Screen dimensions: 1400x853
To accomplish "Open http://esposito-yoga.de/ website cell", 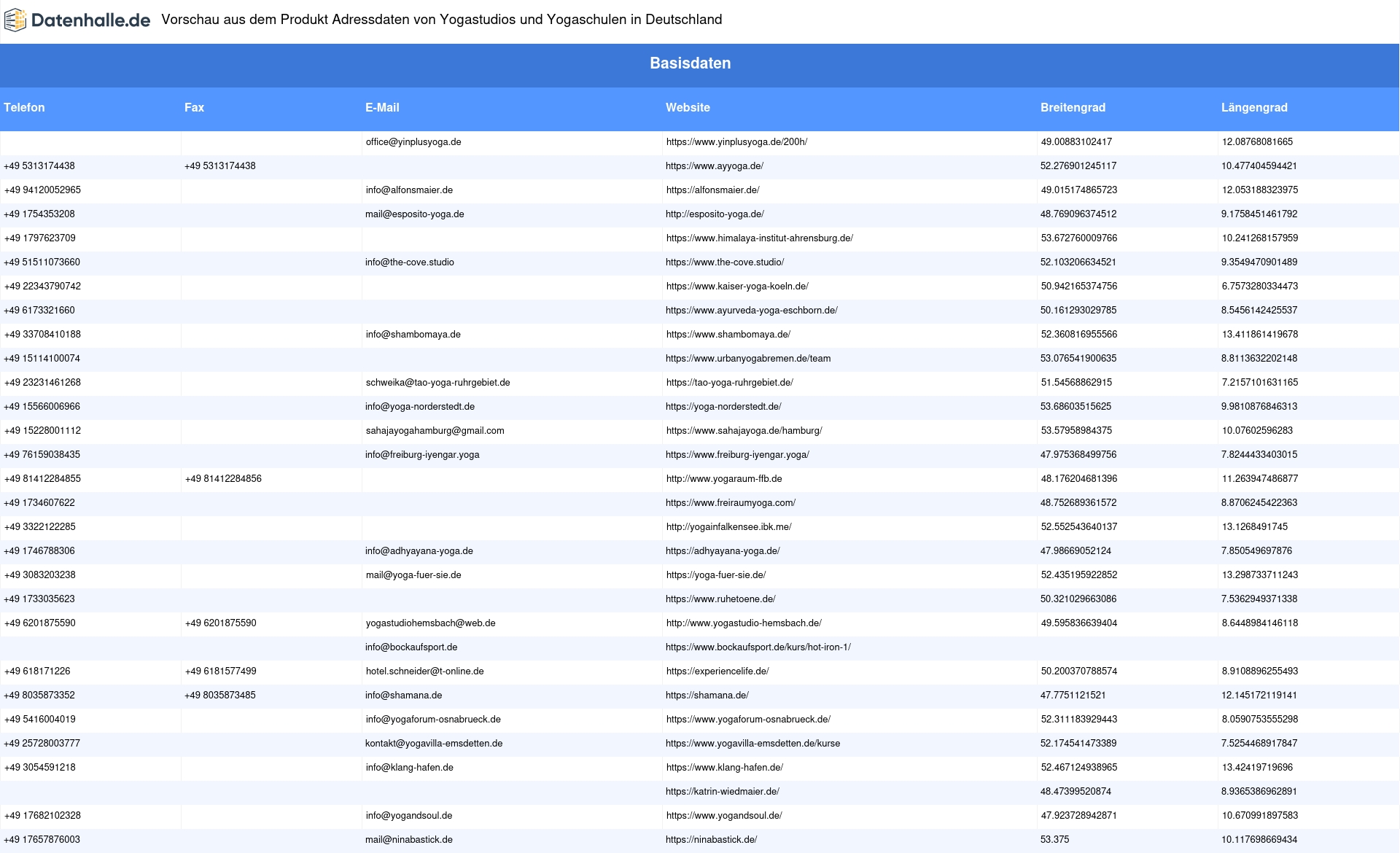I will pyautogui.click(x=715, y=214).
